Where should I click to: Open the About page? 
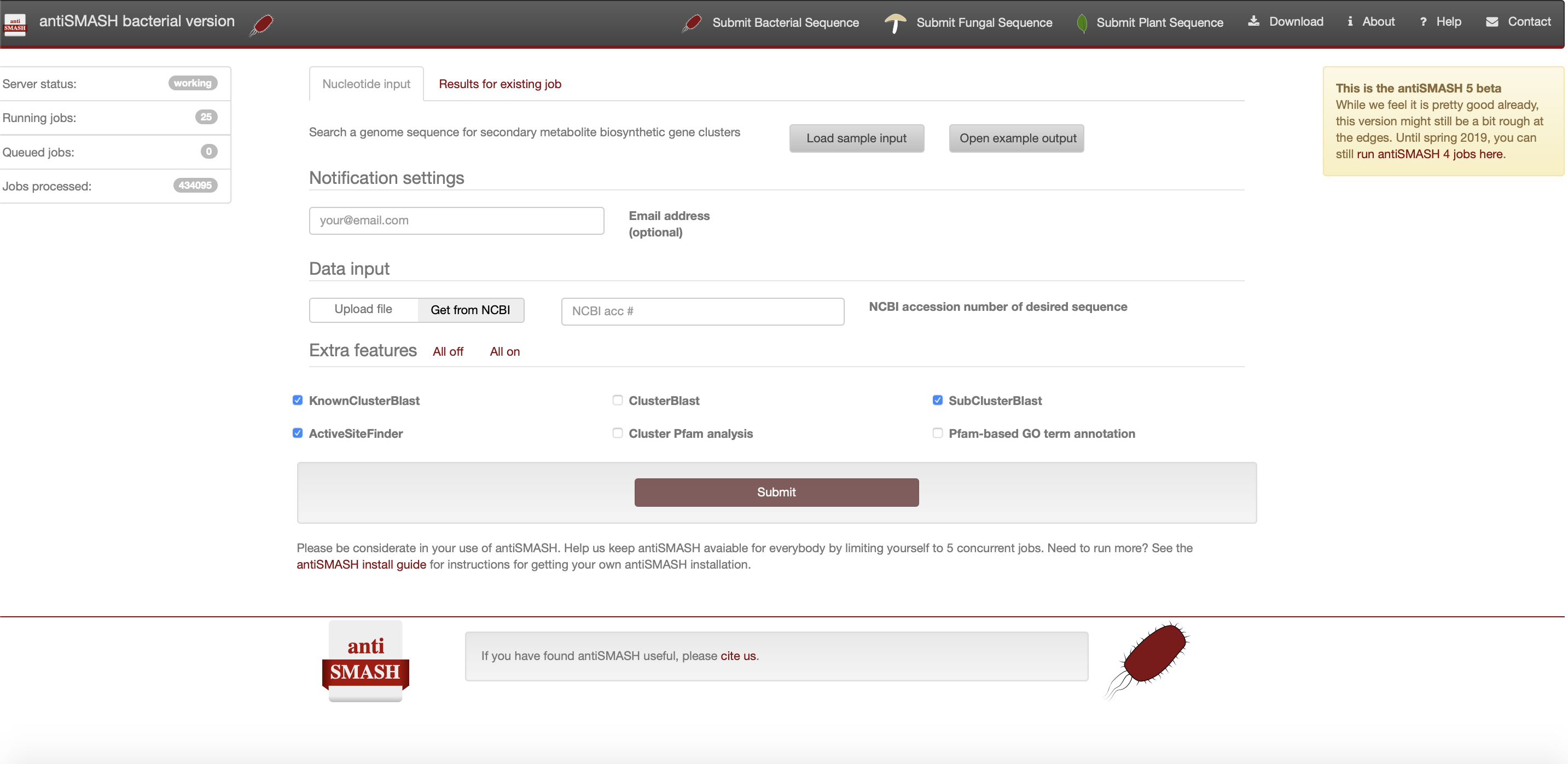tap(1378, 21)
